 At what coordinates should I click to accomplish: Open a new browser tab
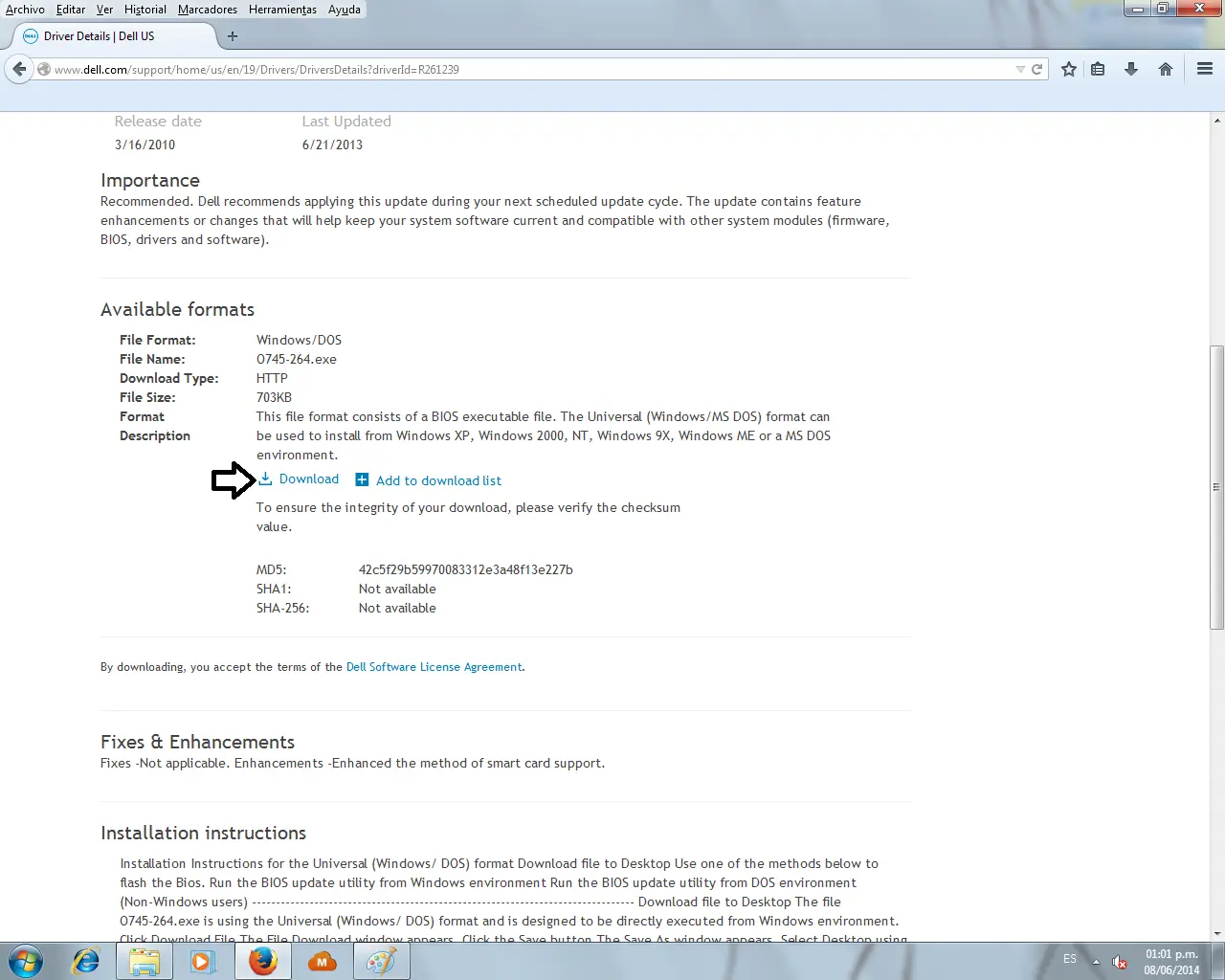tap(233, 36)
